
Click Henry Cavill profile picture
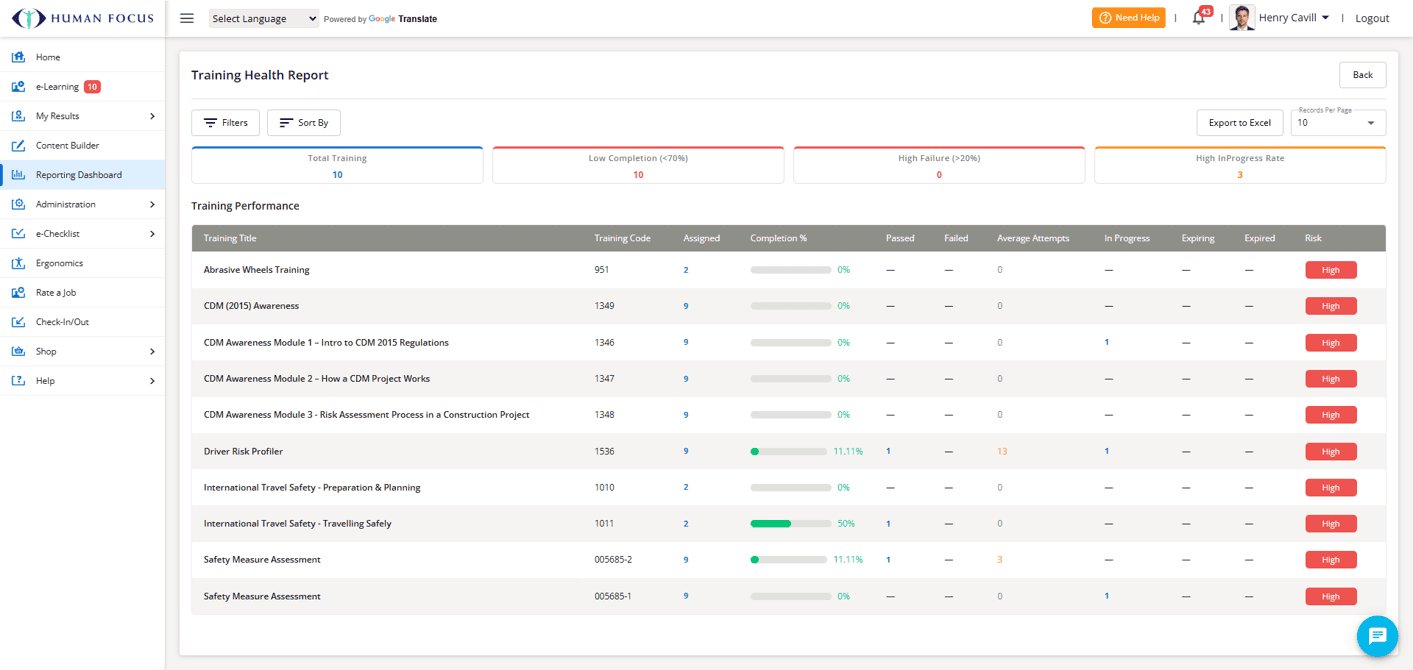click(1242, 18)
